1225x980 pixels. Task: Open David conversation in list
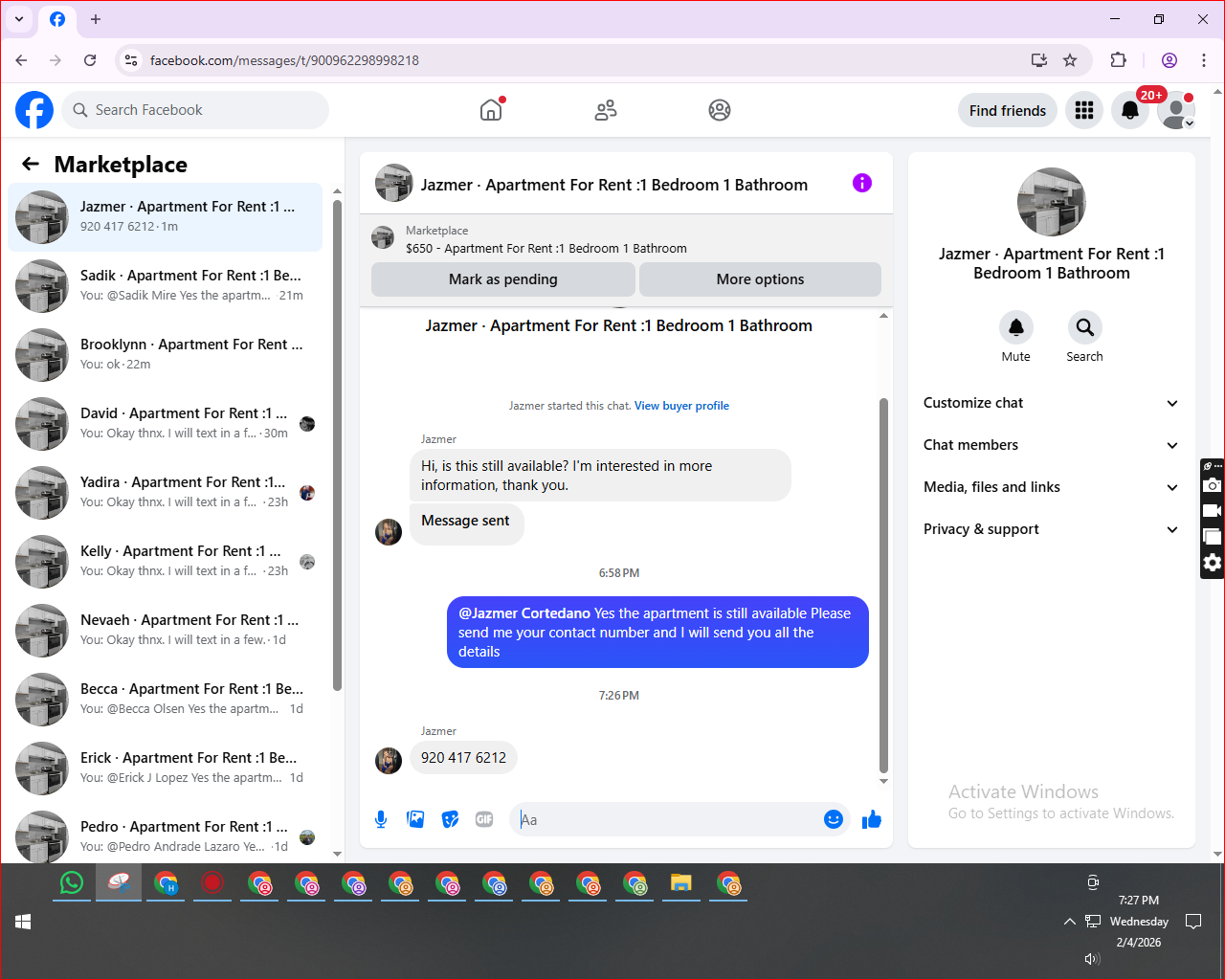(x=165, y=424)
